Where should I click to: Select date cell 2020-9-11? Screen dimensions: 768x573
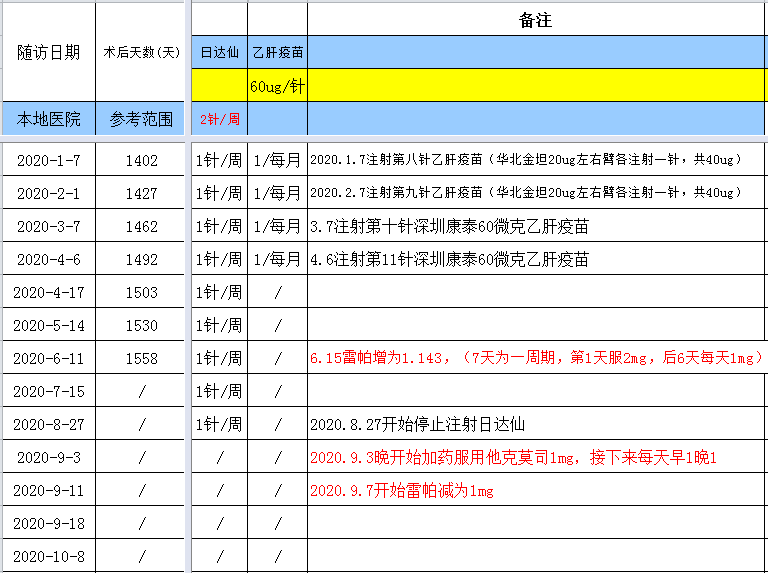(x=48, y=490)
